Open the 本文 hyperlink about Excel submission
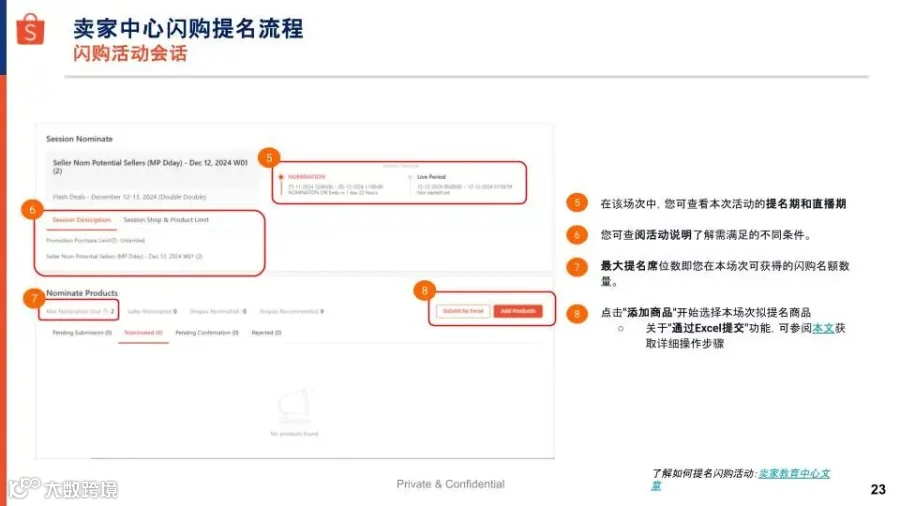This screenshot has height=506, width=900. tap(823, 328)
